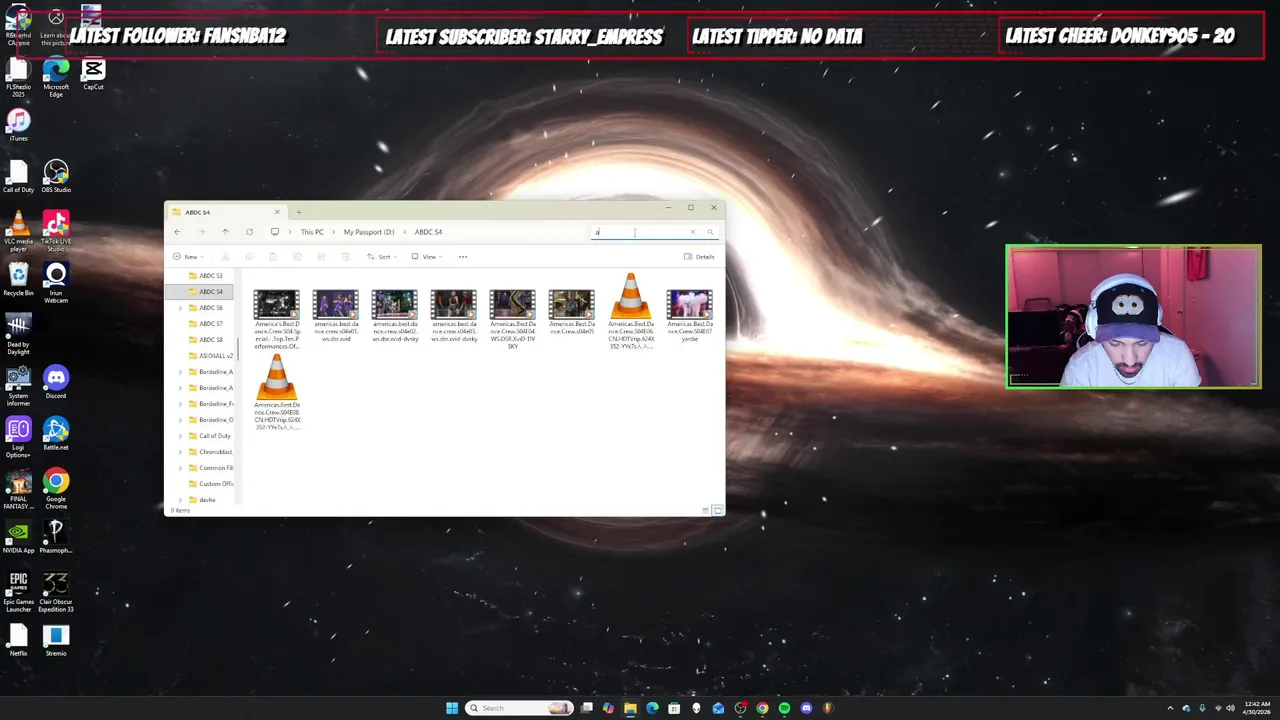Open the View dropdown menu
This screenshot has height=720, width=1280.
point(426,257)
